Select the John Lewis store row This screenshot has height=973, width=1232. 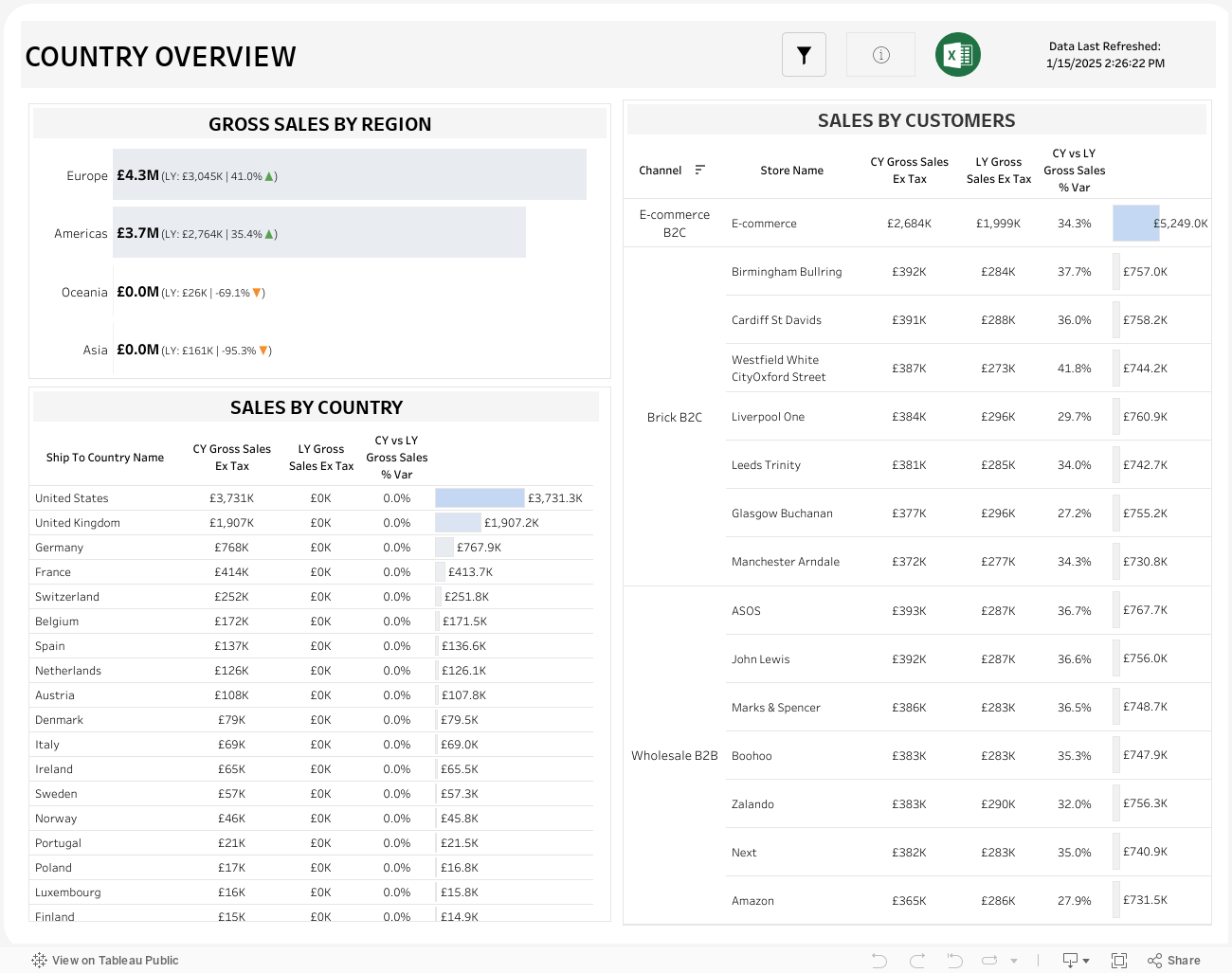[x=969, y=658]
